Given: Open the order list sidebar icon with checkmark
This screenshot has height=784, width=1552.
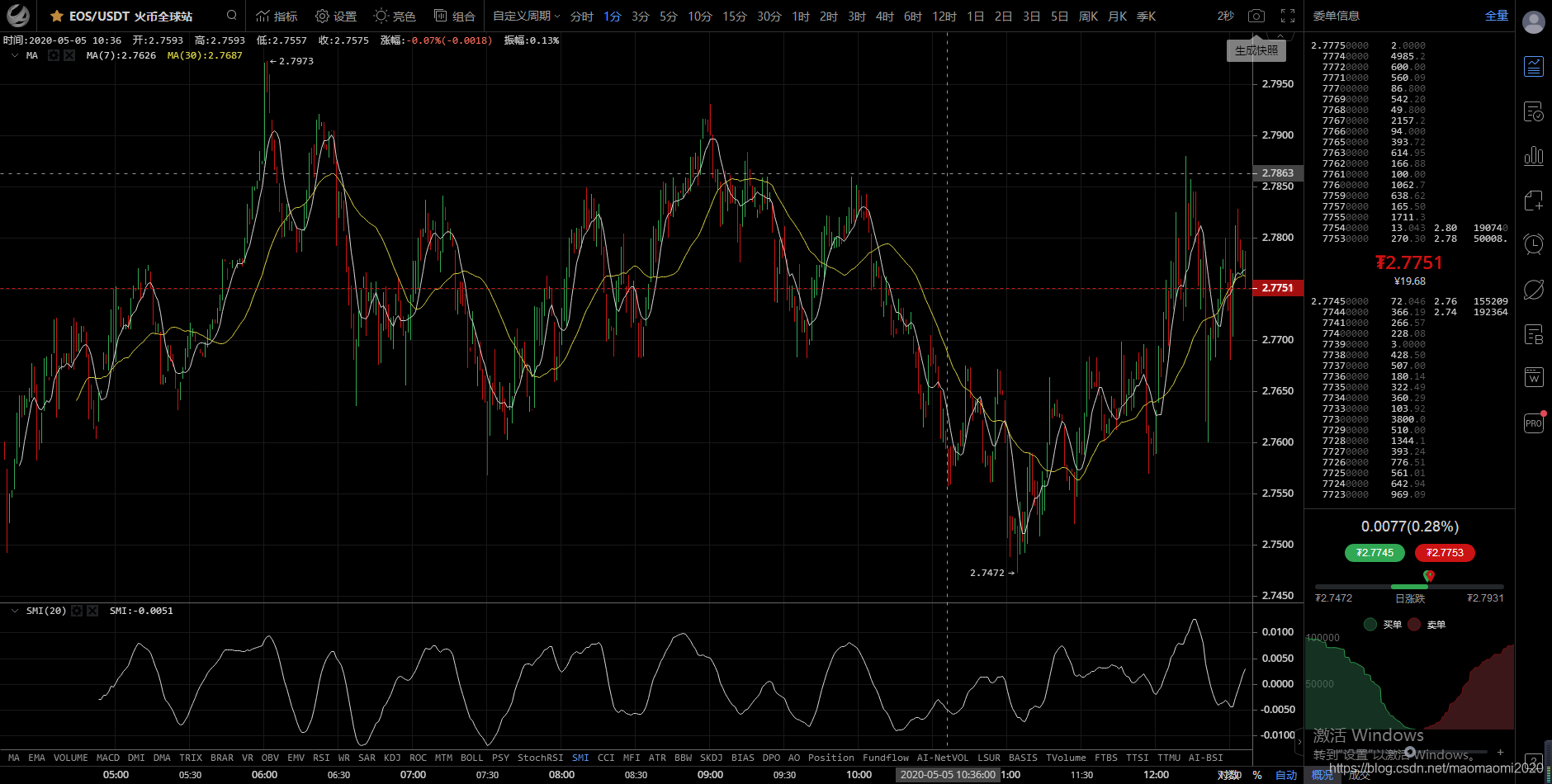Looking at the screenshot, I should pyautogui.click(x=1534, y=111).
